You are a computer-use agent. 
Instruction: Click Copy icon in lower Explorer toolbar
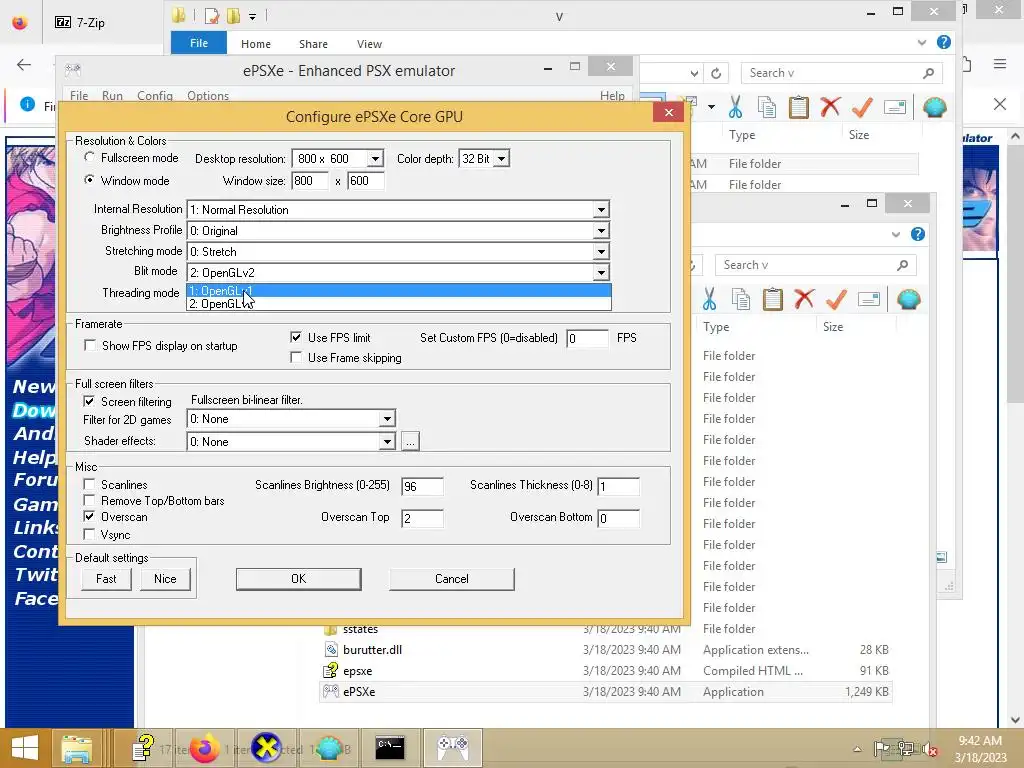tap(741, 299)
